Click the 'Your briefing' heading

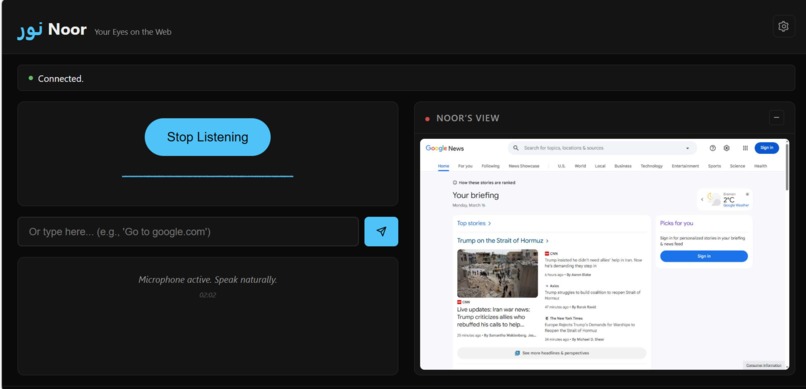coord(475,195)
